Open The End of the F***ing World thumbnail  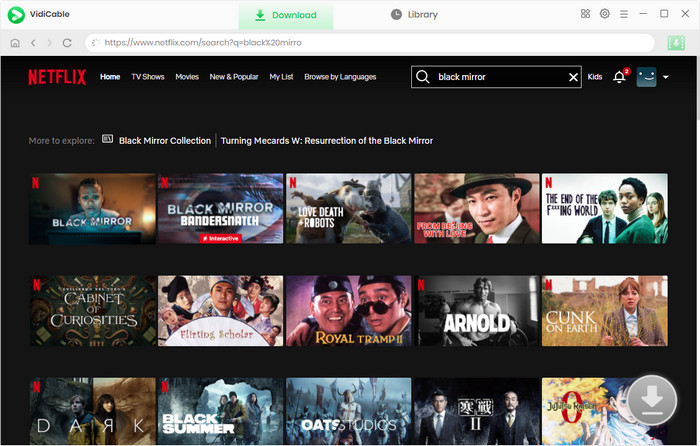click(605, 208)
